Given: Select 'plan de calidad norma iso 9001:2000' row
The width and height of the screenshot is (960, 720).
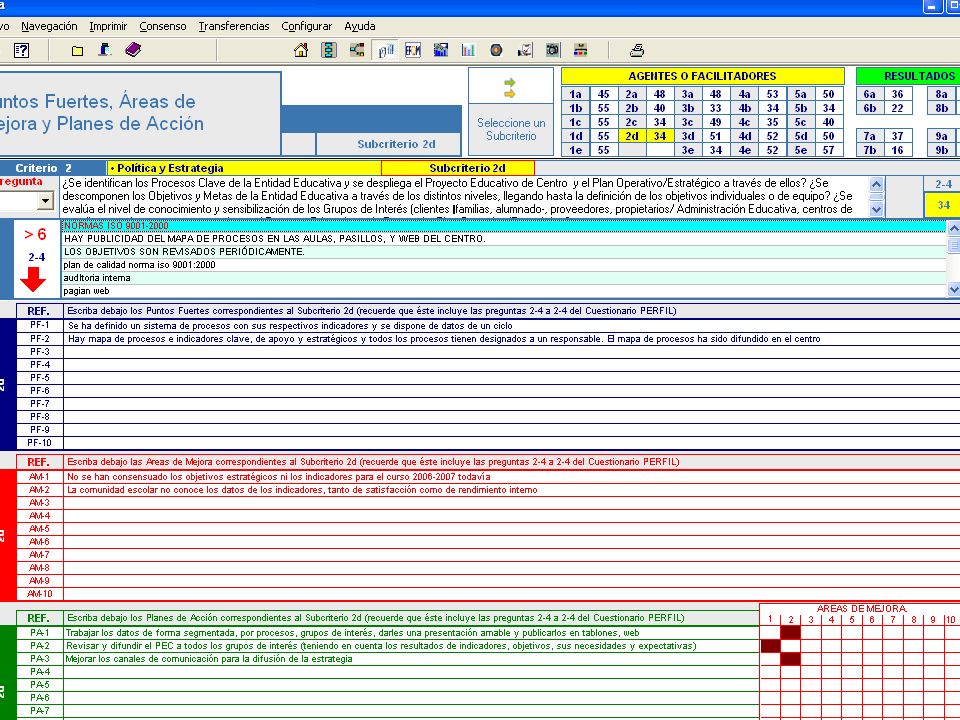Looking at the screenshot, I should pos(504,265).
